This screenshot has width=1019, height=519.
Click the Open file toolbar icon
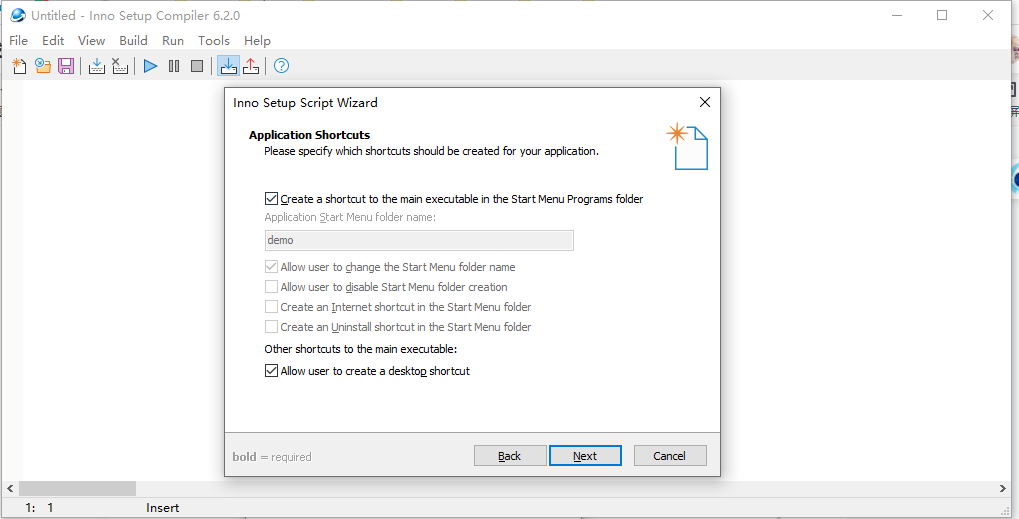click(43, 66)
